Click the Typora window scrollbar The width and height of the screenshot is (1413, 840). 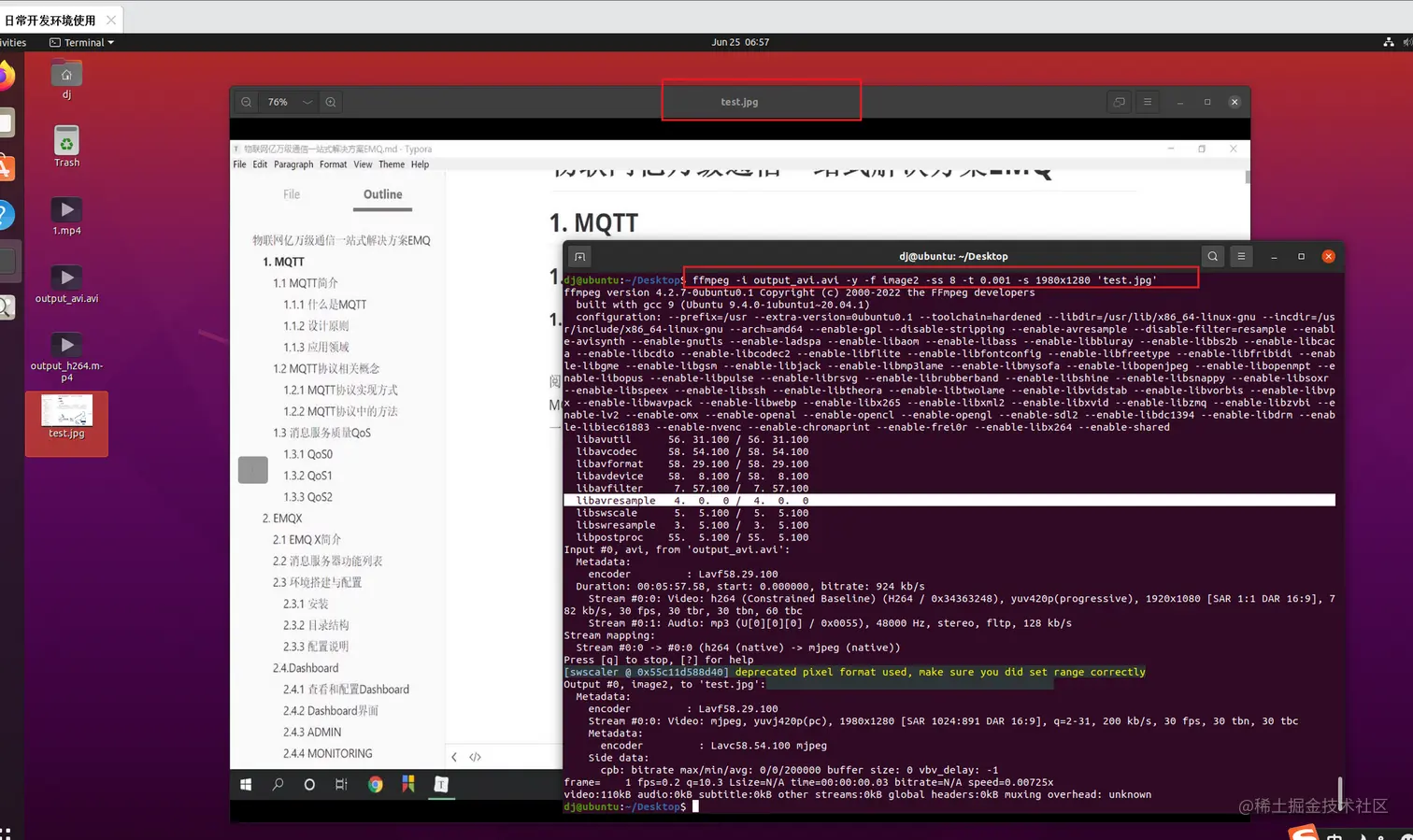[x=1248, y=178]
